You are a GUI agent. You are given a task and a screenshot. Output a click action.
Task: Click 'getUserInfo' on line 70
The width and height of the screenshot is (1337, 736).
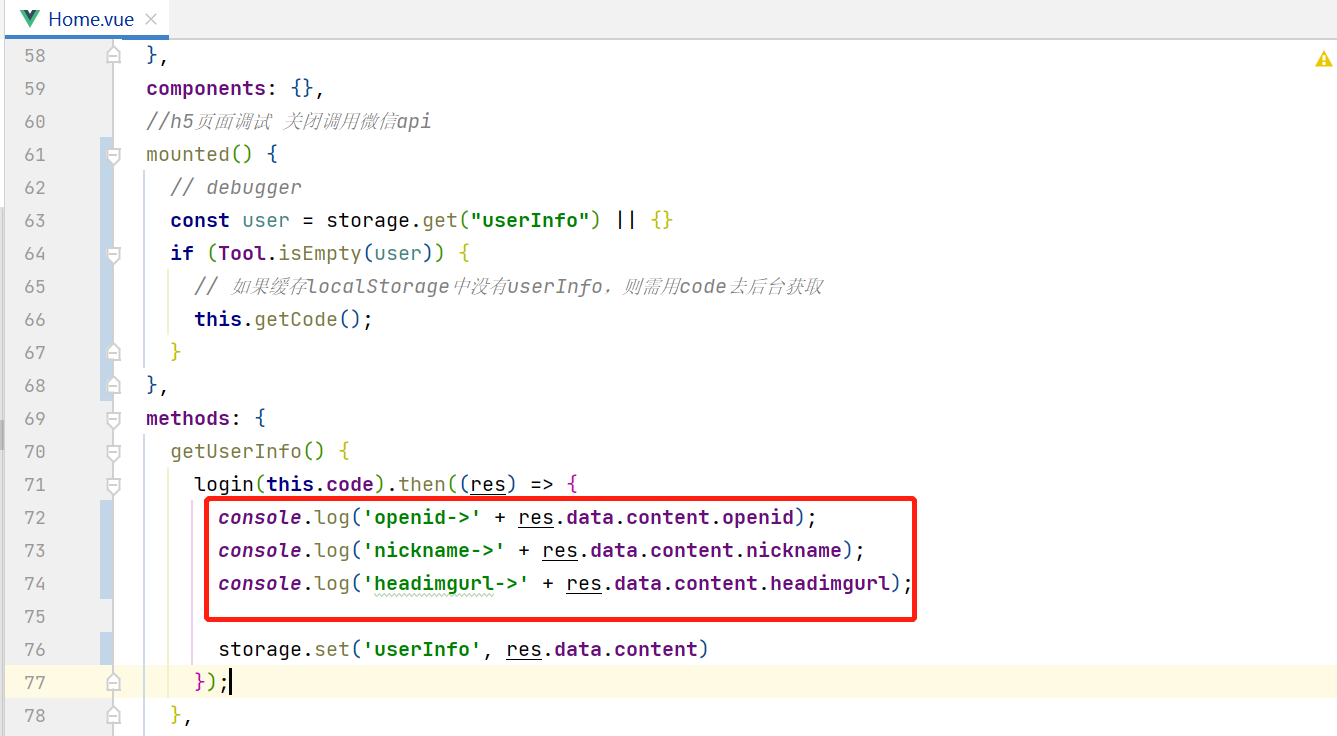point(236,452)
